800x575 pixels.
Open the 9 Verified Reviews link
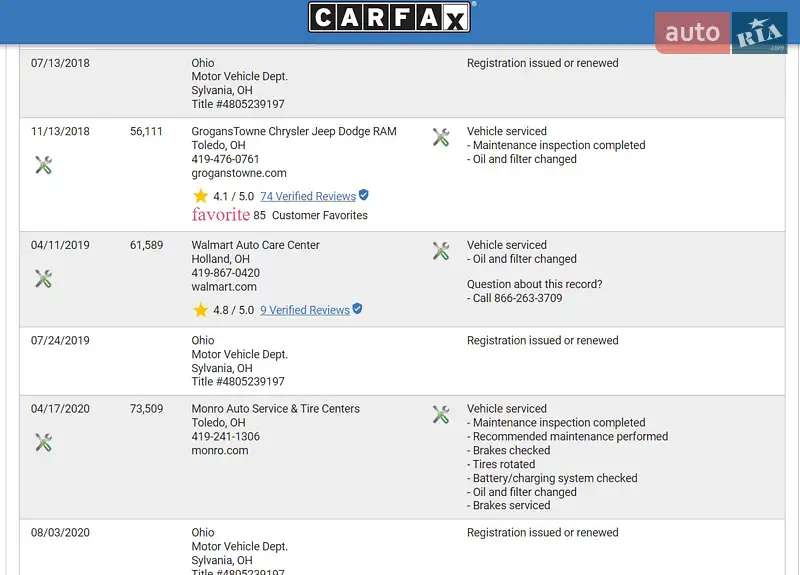pyautogui.click(x=305, y=310)
